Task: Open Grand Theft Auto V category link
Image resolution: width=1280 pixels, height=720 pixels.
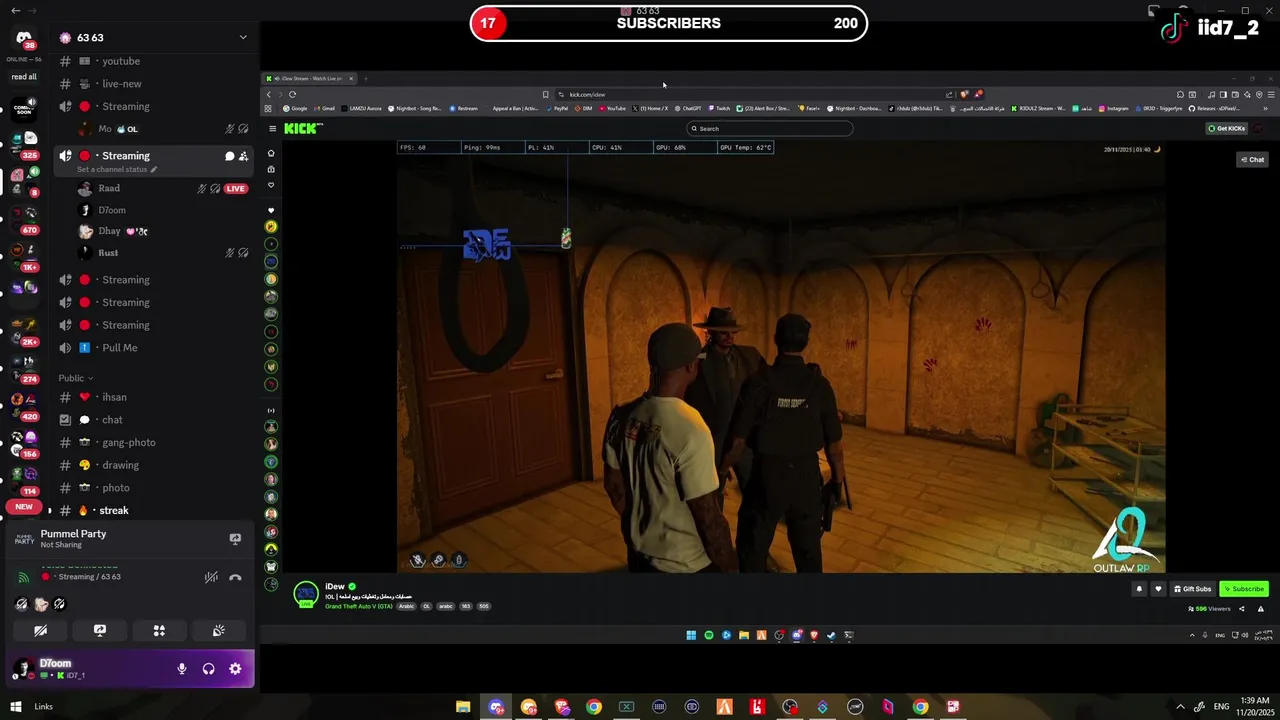Action: [360, 606]
